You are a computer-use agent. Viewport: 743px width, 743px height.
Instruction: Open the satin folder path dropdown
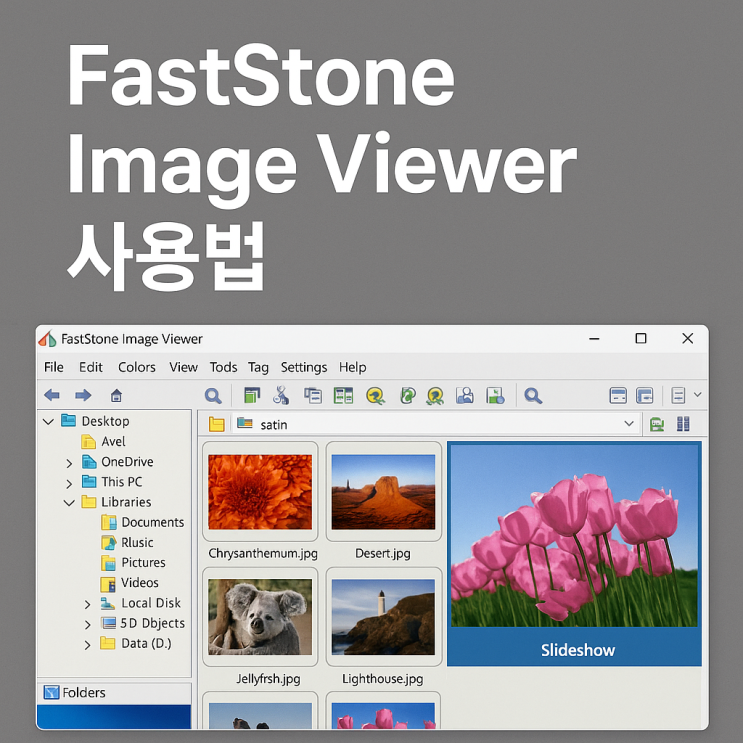coord(629,424)
